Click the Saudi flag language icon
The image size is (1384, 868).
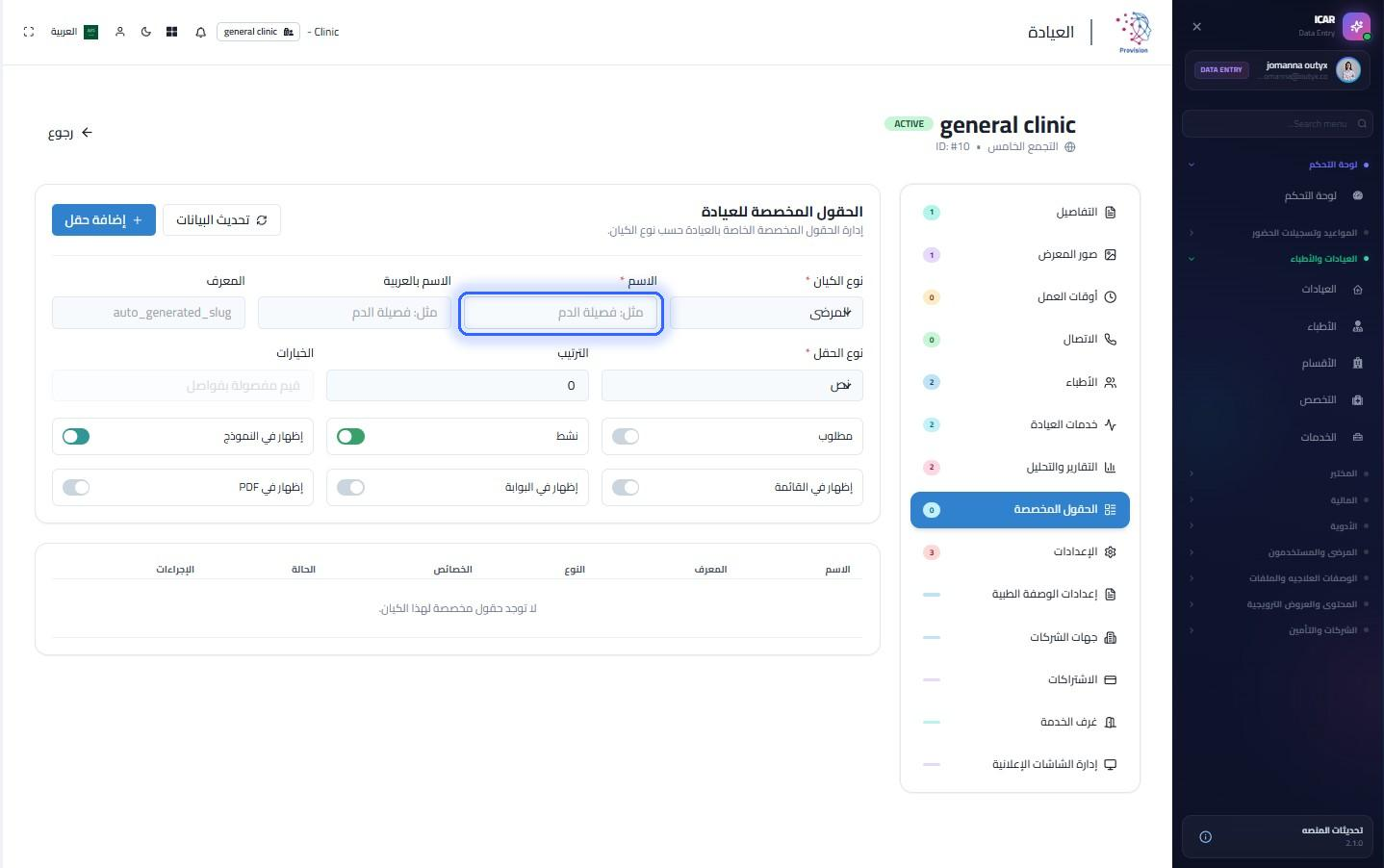(x=91, y=32)
